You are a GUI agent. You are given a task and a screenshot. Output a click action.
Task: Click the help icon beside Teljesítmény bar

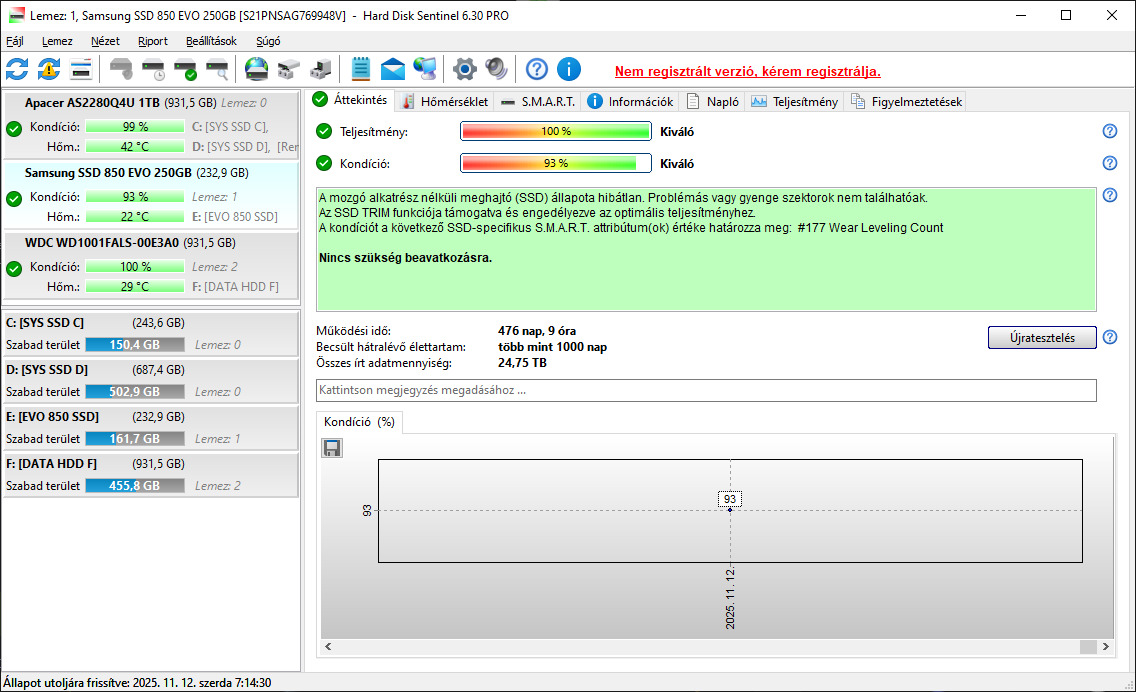(1109, 131)
